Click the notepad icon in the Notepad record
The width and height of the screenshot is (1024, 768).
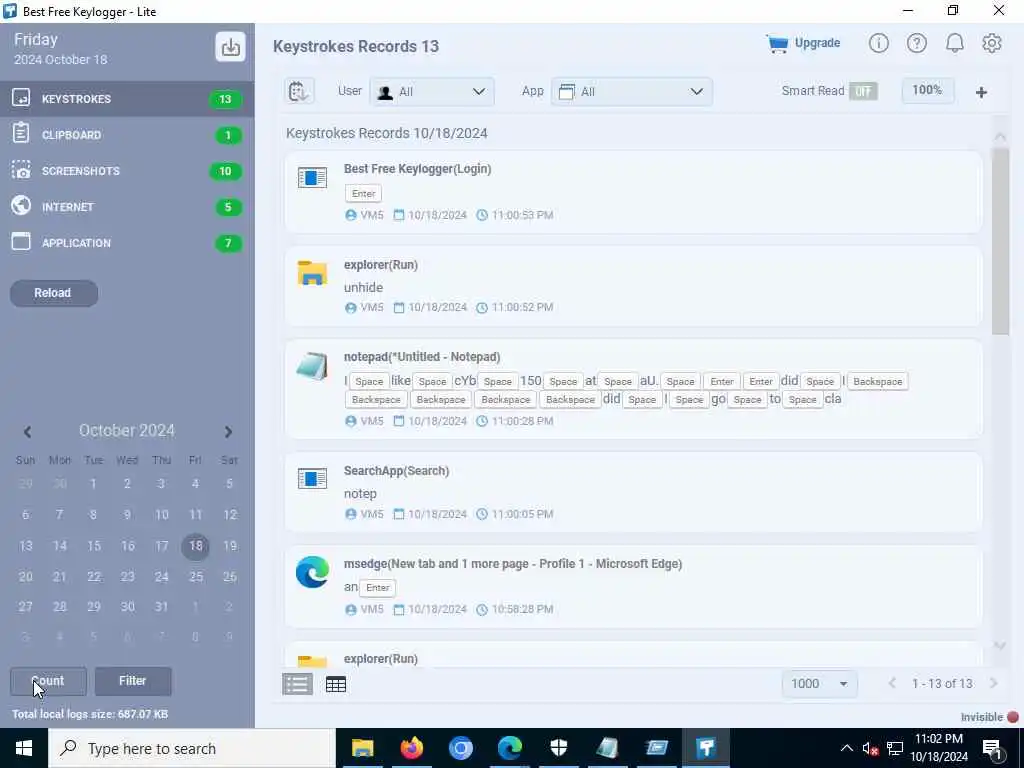pos(312,366)
